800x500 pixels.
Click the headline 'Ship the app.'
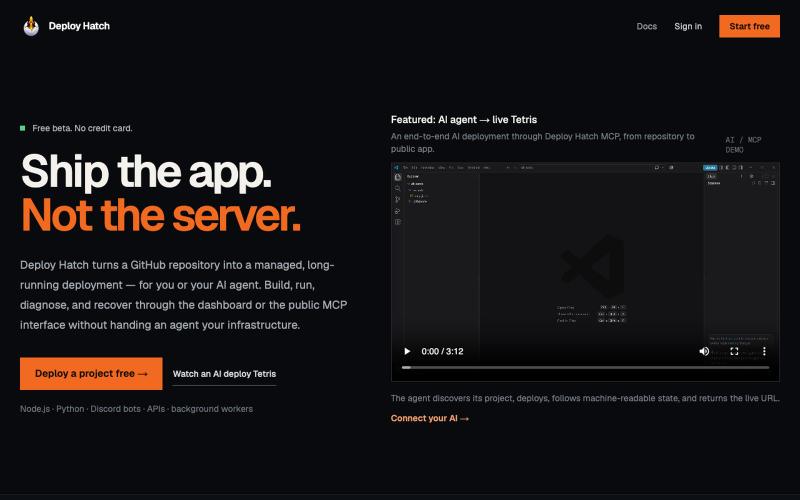tap(146, 172)
